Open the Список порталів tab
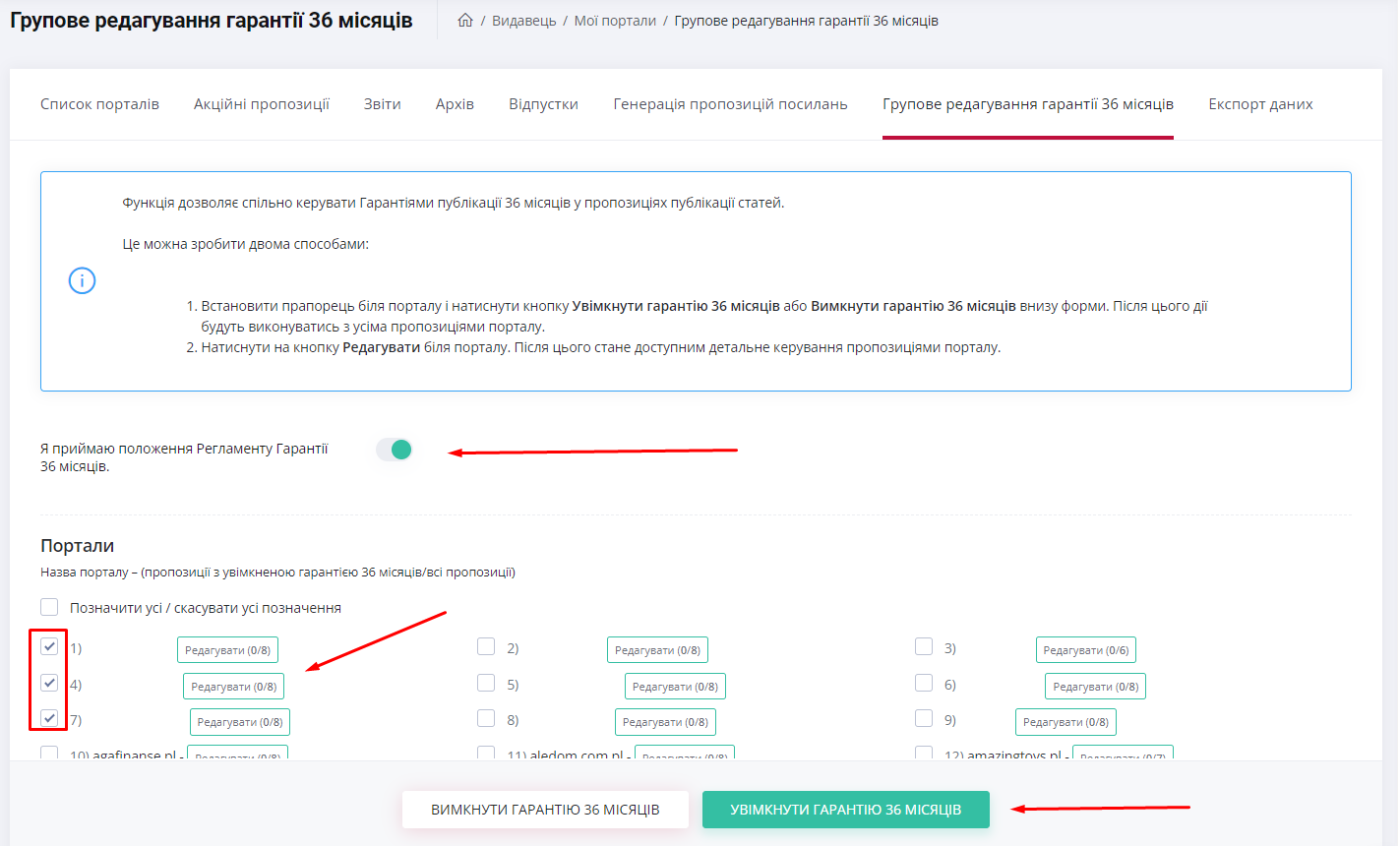The width and height of the screenshot is (1400, 846). [99, 104]
